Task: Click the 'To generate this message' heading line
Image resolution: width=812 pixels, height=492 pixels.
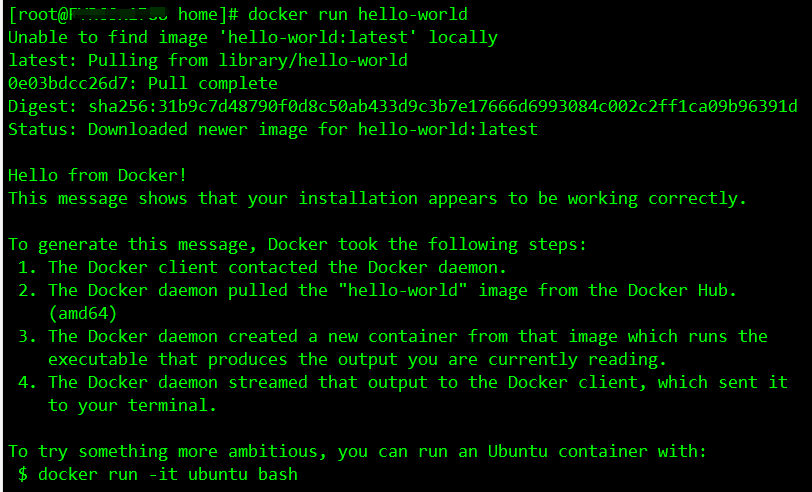Action: coord(297,244)
